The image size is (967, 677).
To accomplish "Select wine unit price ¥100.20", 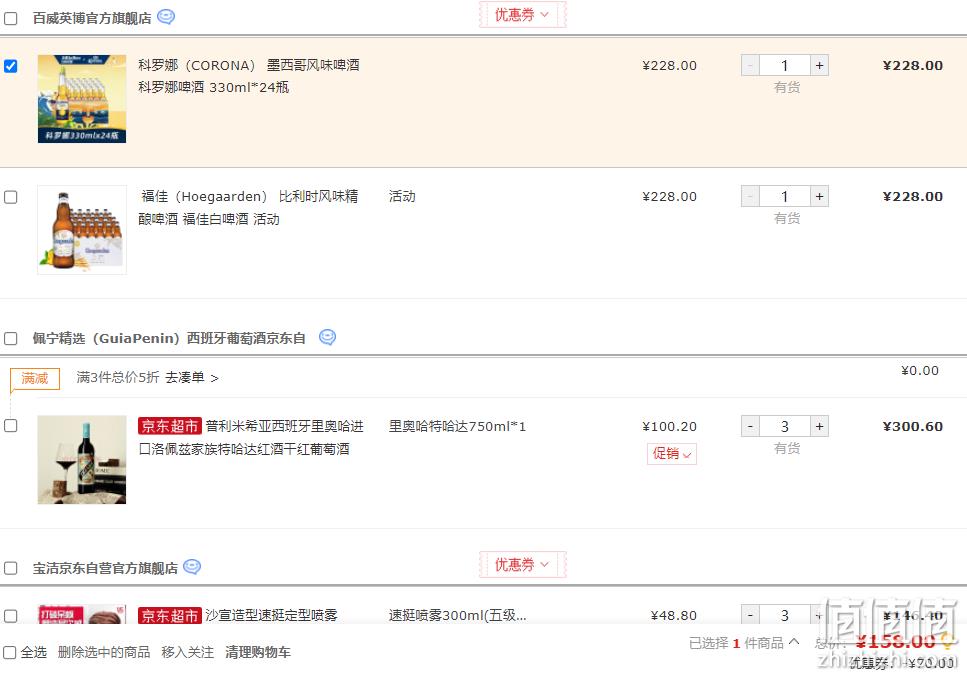I will coord(669,426).
